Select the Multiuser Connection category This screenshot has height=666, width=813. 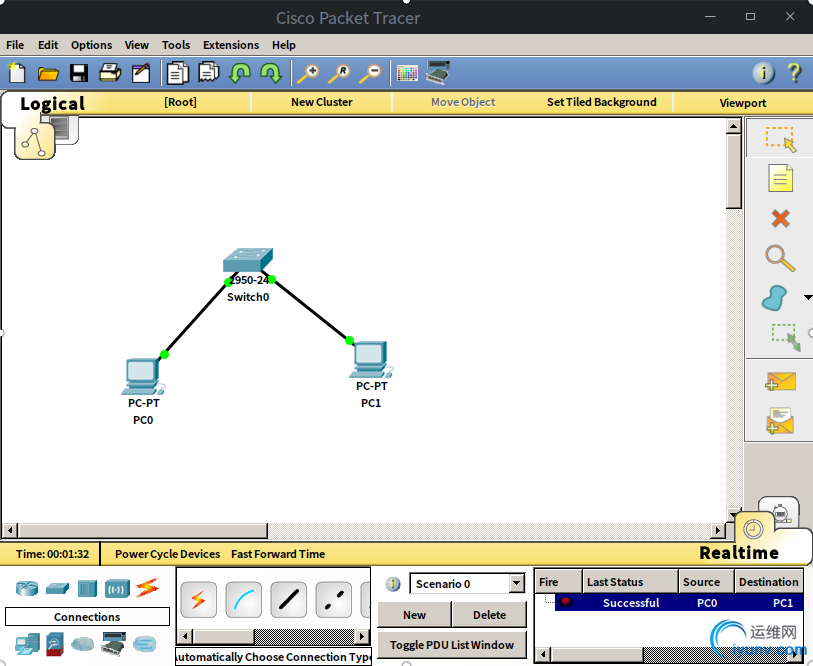pos(145,644)
